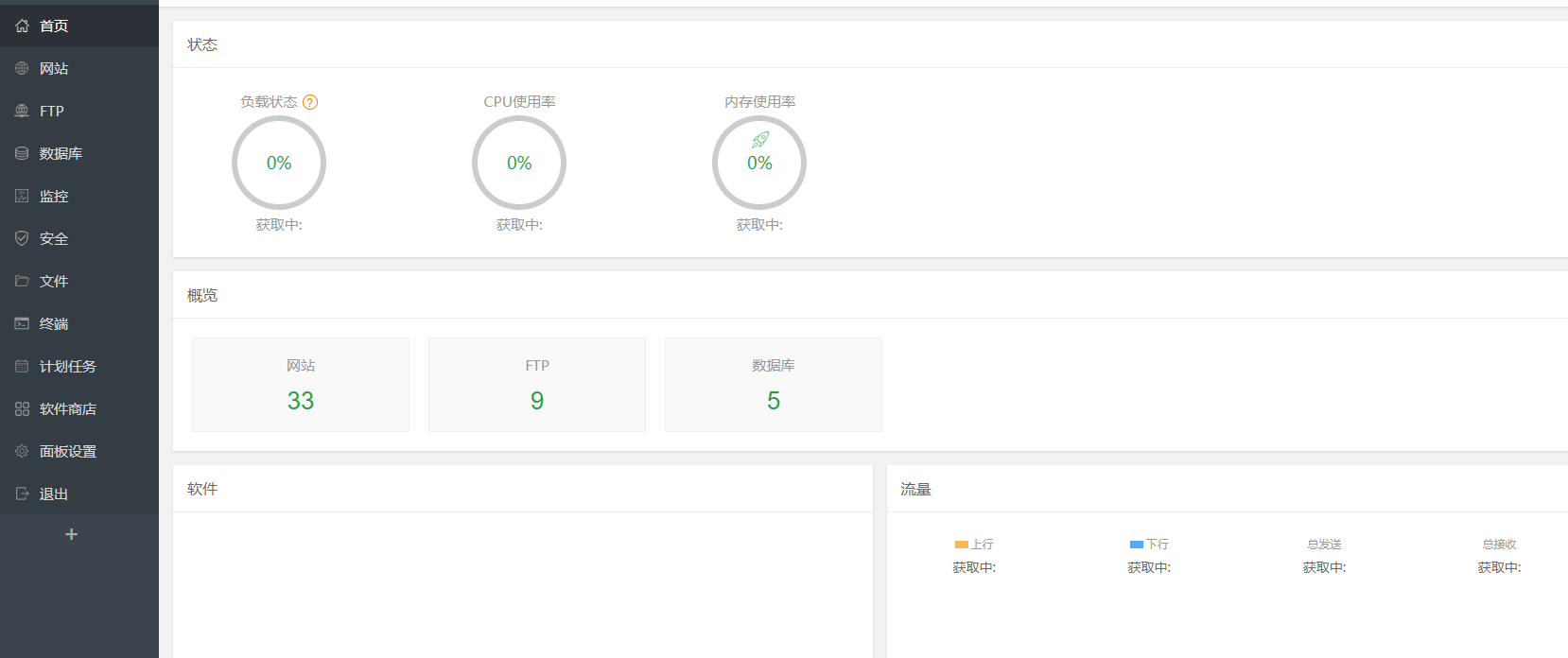The width and height of the screenshot is (1568, 658).
Task: Click the plus icon at sidebar bottom
Action: point(71,534)
